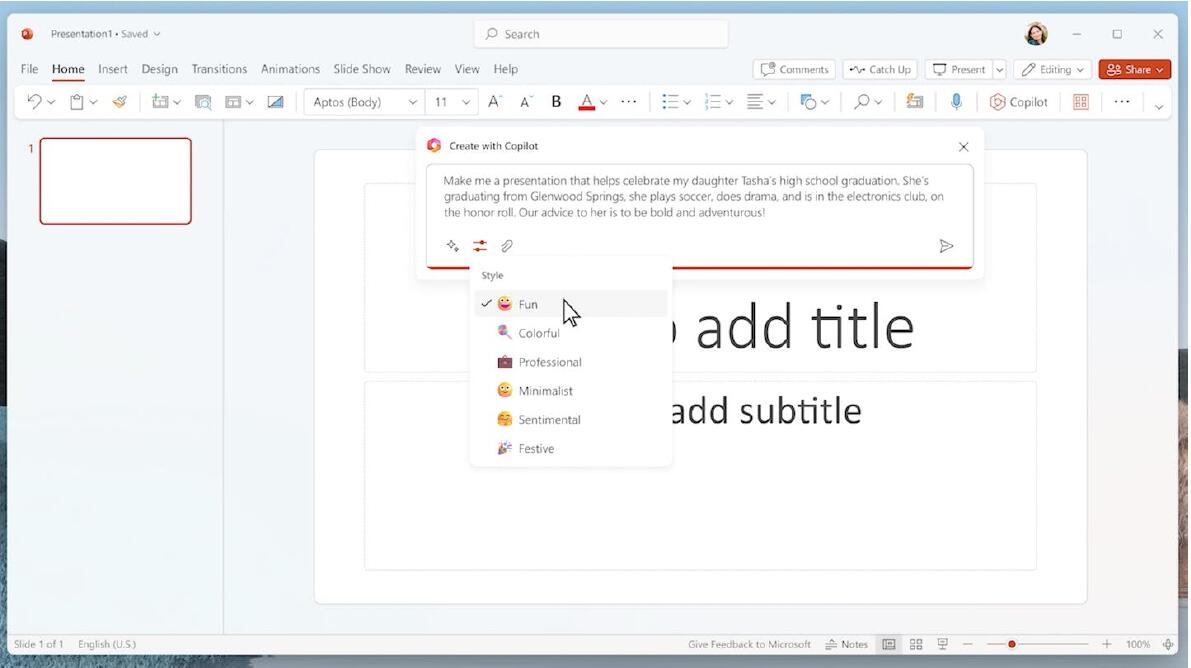Click the slide Layout icon
1191x668 pixels.
pyautogui.click(x=233, y=102)
